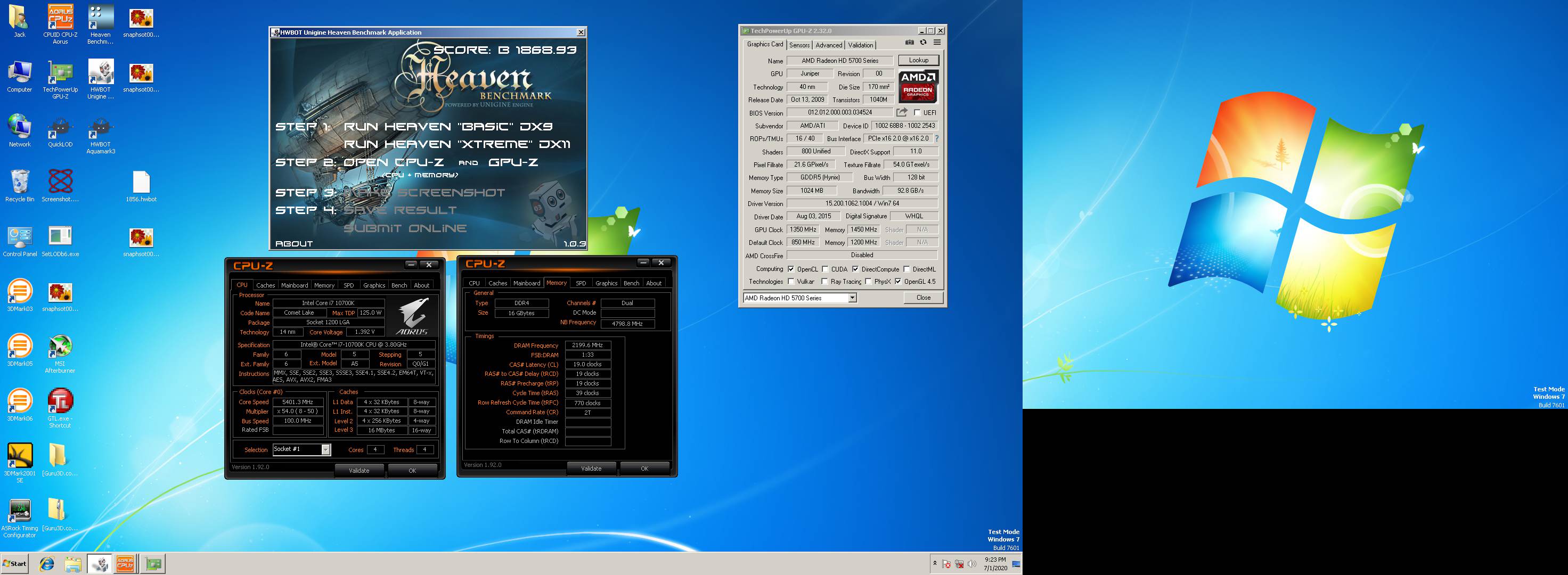This screenshot has width=1568, height=575.
Task: Click the GPU Name field in GPU-Z
Action: click(x=840, y=61)
